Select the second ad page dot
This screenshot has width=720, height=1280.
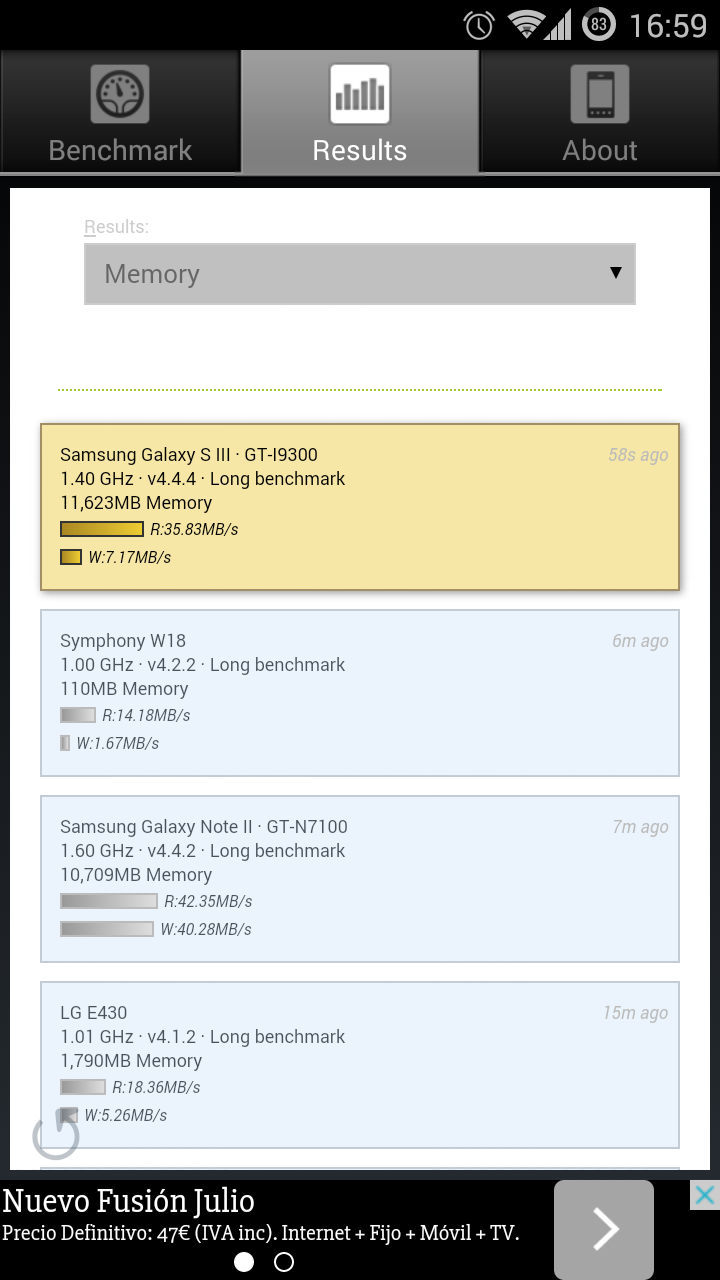pyautogui.click(x=284, y=1262)
